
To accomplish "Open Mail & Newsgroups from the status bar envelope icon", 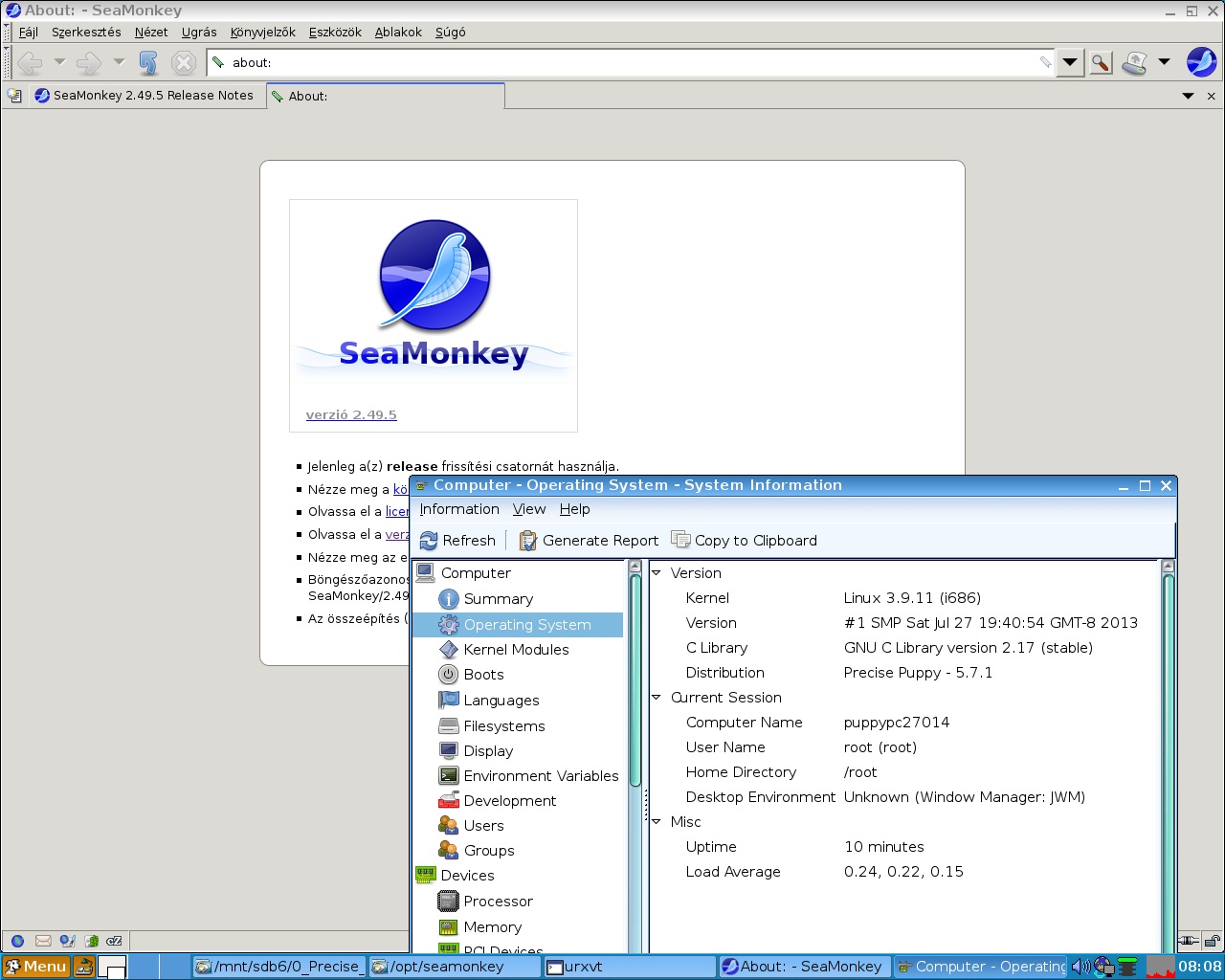I will 43,941.
